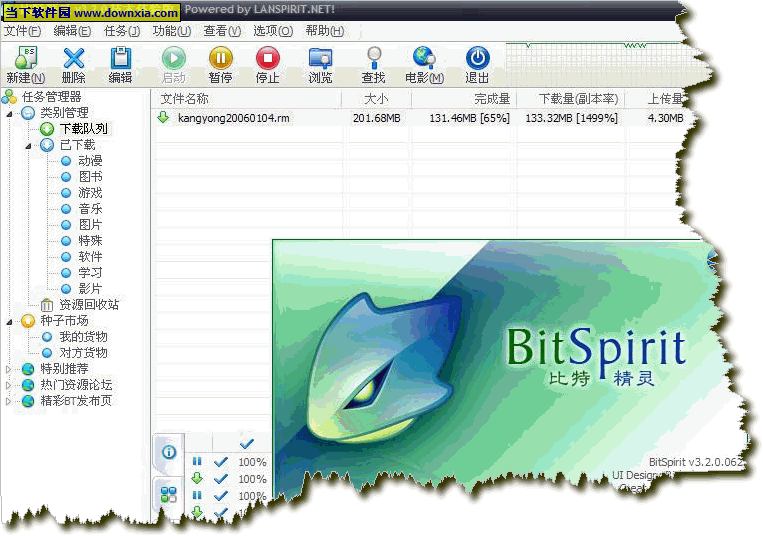Open the 选项(O) menu

tap(272, 31)
